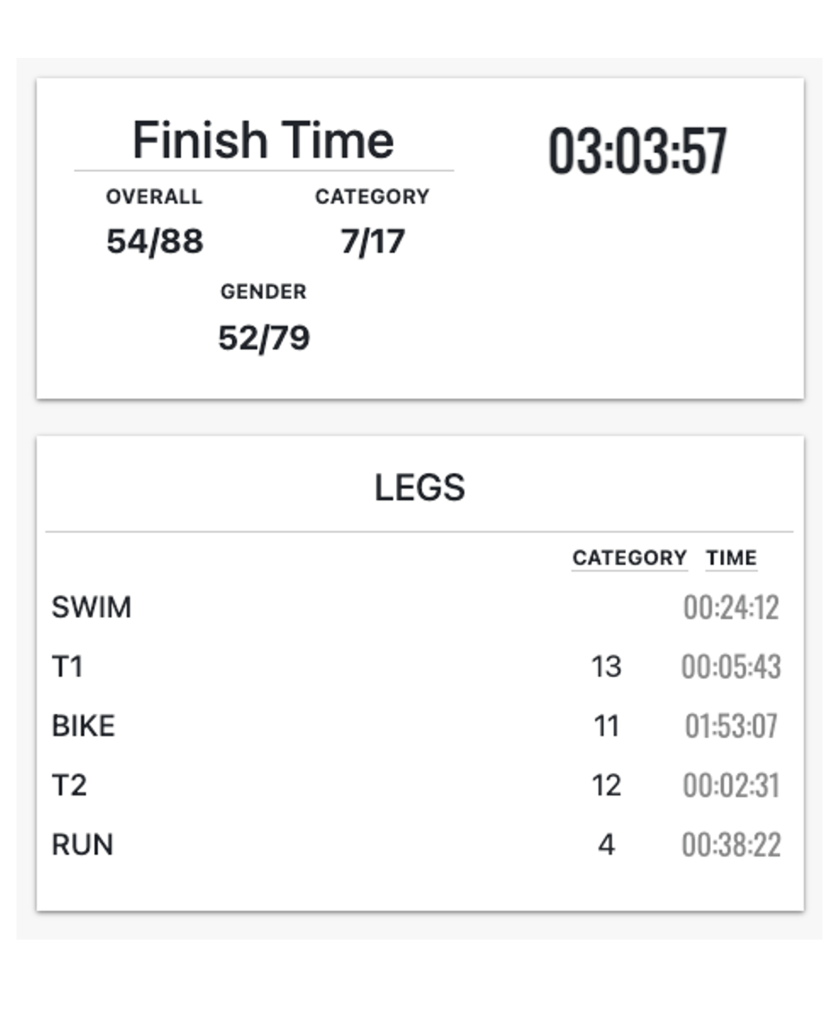Screen dimensions: 832x1024
Task: Click the swim time 00:24:12
Action: (x=731, y=608)
